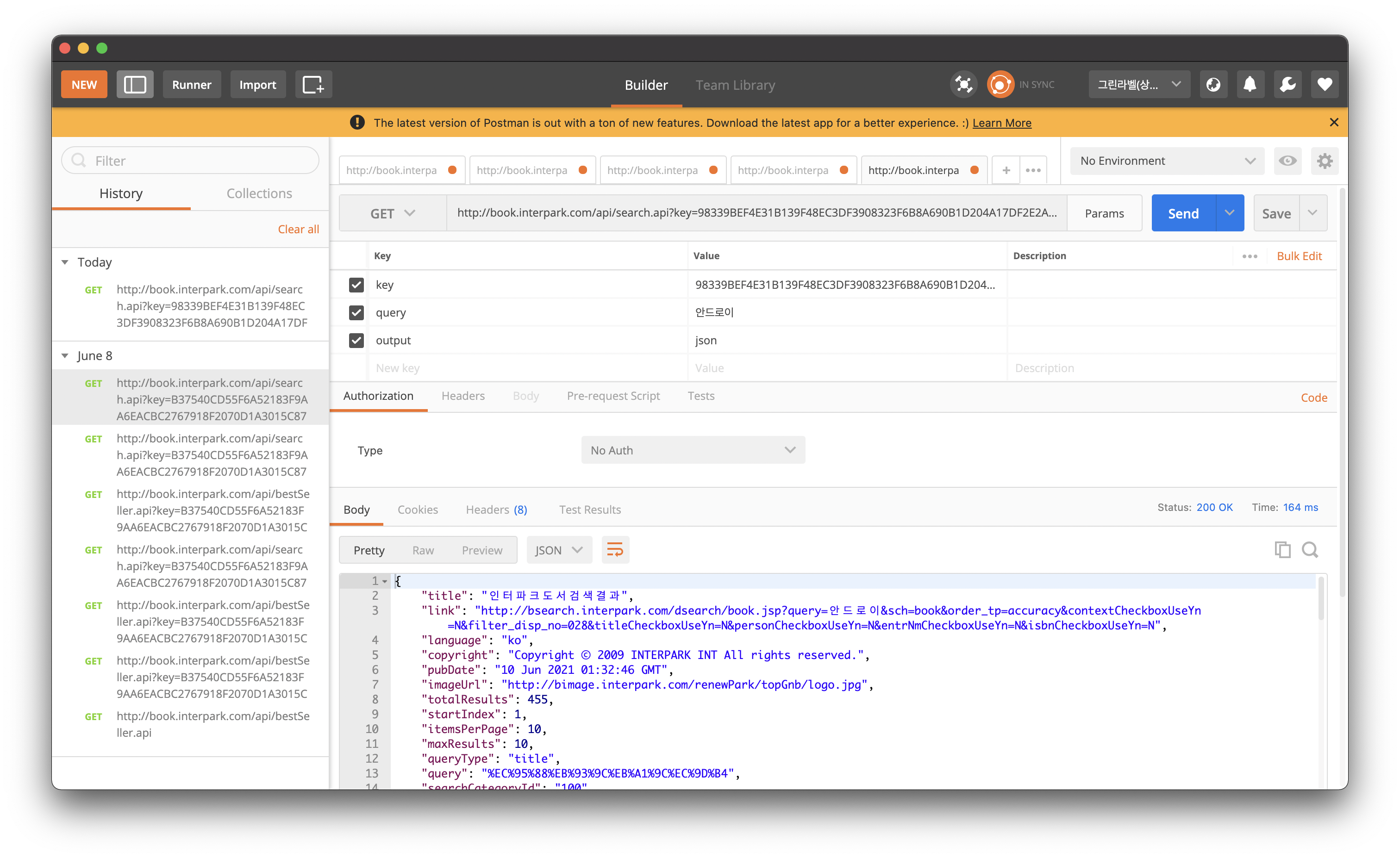The image size is (1400, 858).
Task: Copy response body to clipboard
Action: pos(1282,550)
